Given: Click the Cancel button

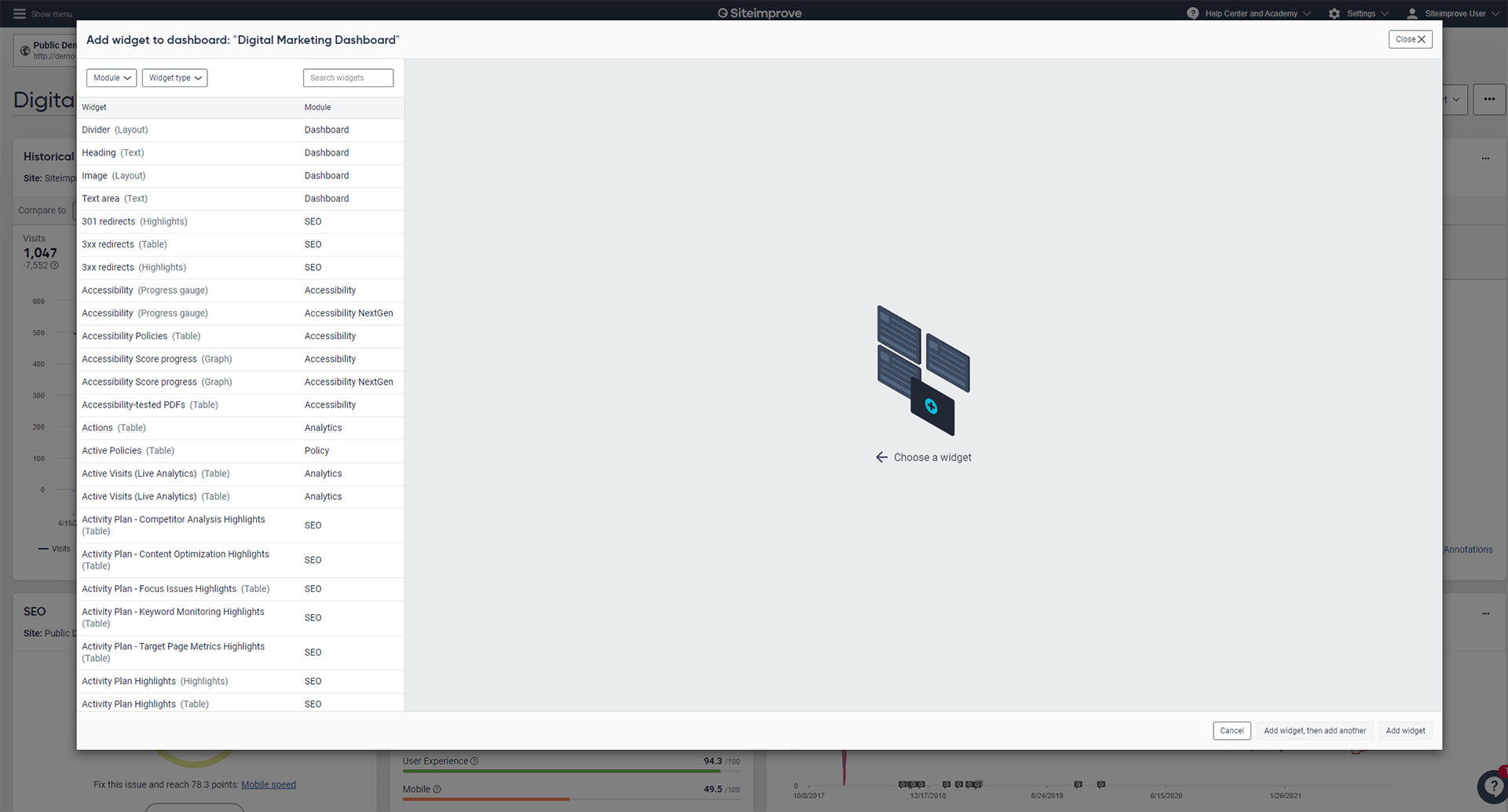Looking at the screenshot, I should pyautogui.click(x=1232, y=731).
